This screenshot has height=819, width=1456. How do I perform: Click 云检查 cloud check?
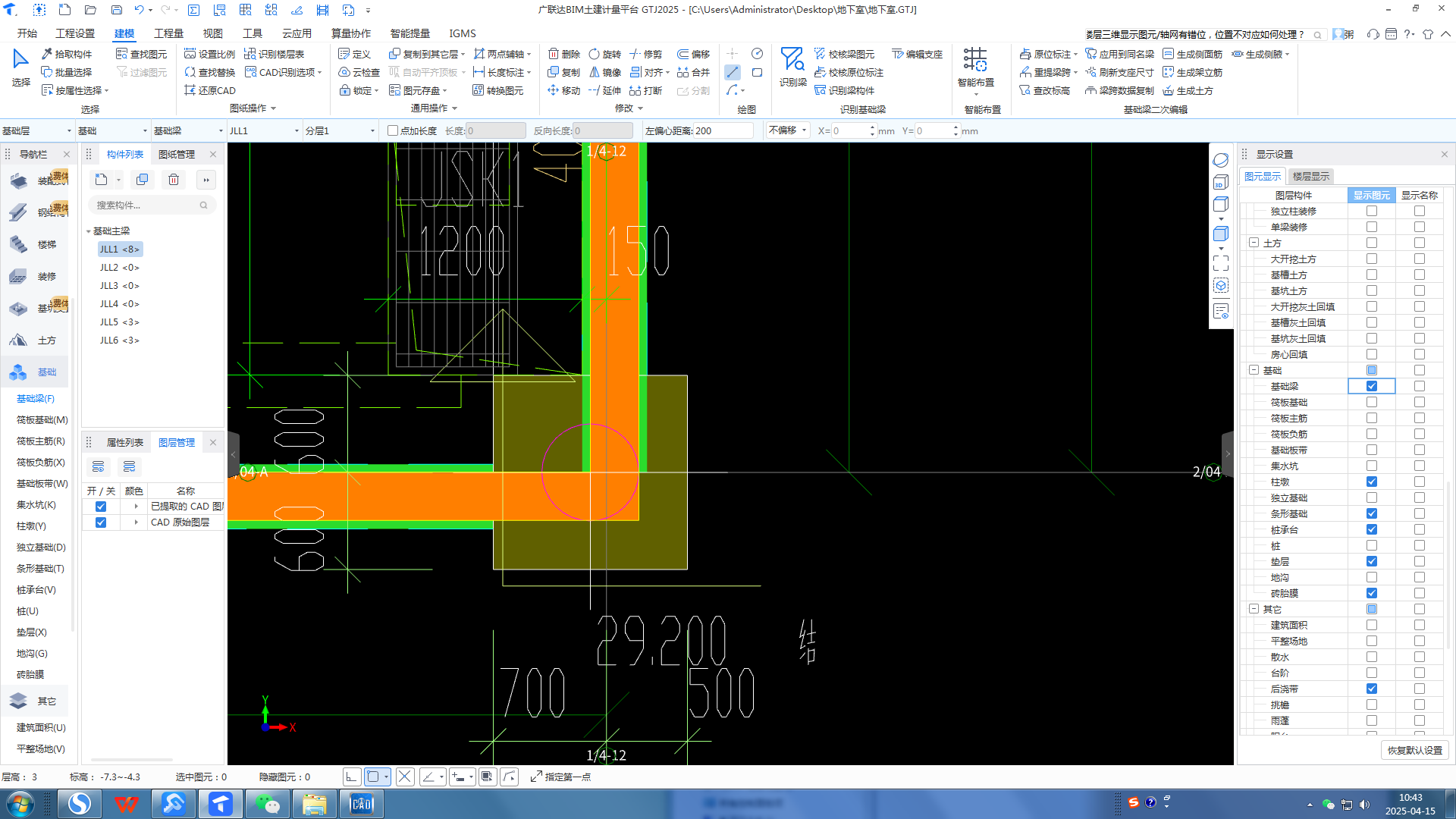click(359, 72)
